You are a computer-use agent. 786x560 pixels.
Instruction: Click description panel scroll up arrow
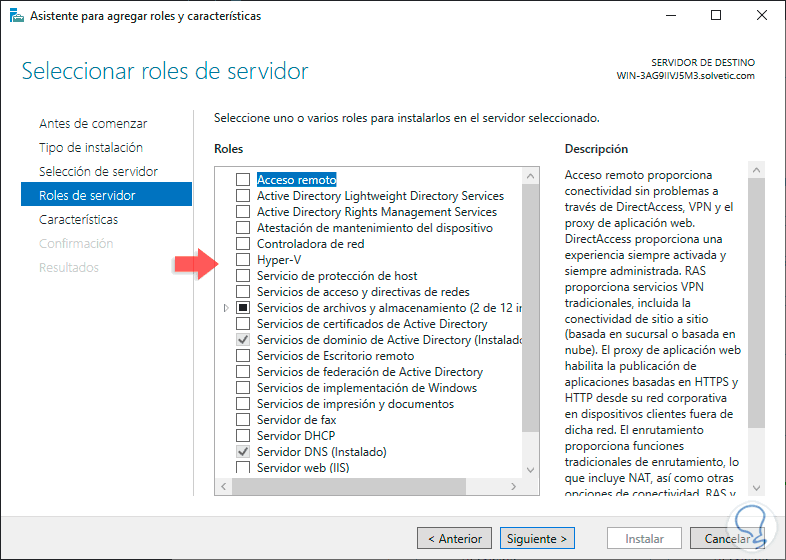point(756,170)
